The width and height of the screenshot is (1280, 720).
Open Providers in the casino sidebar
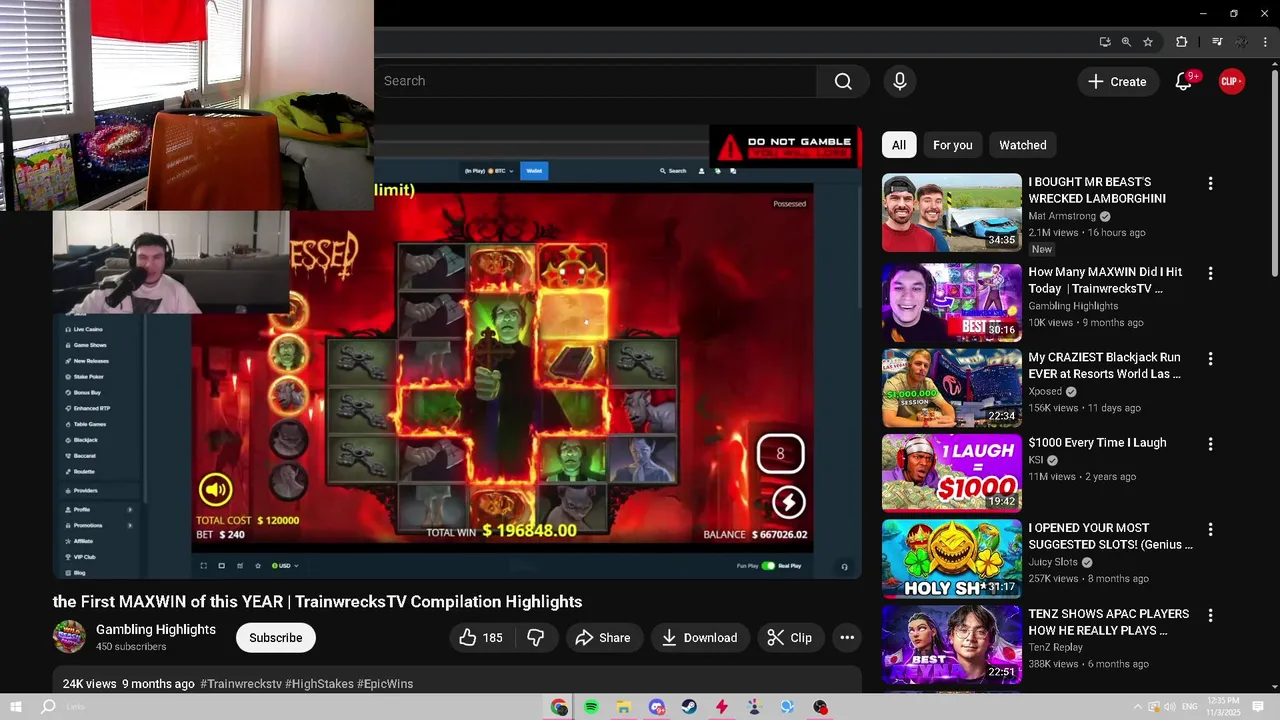(85, 490)
